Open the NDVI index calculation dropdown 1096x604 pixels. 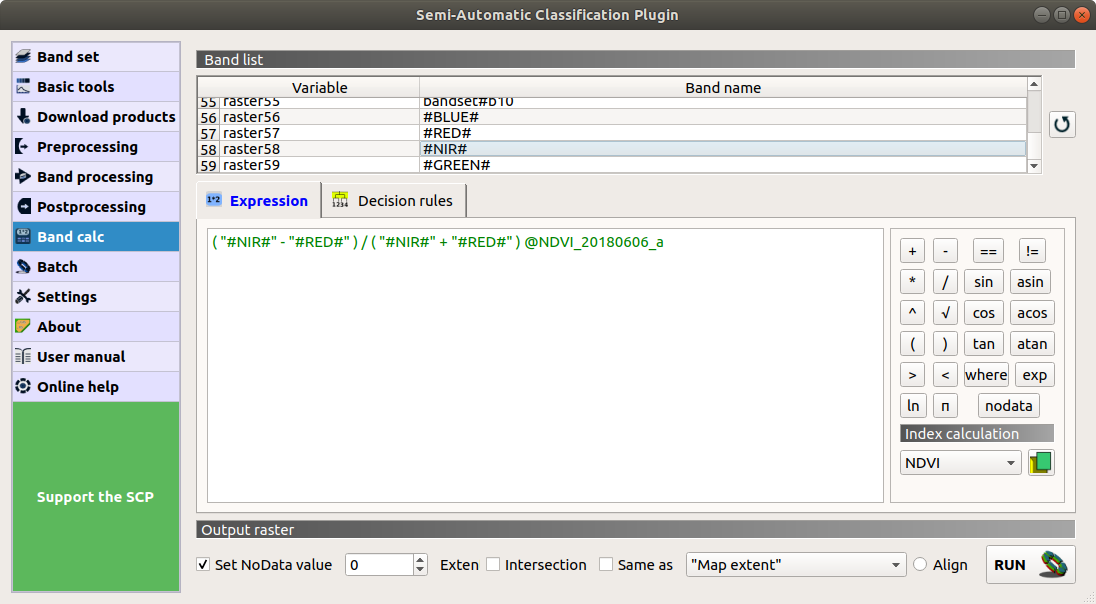point(960,463)
